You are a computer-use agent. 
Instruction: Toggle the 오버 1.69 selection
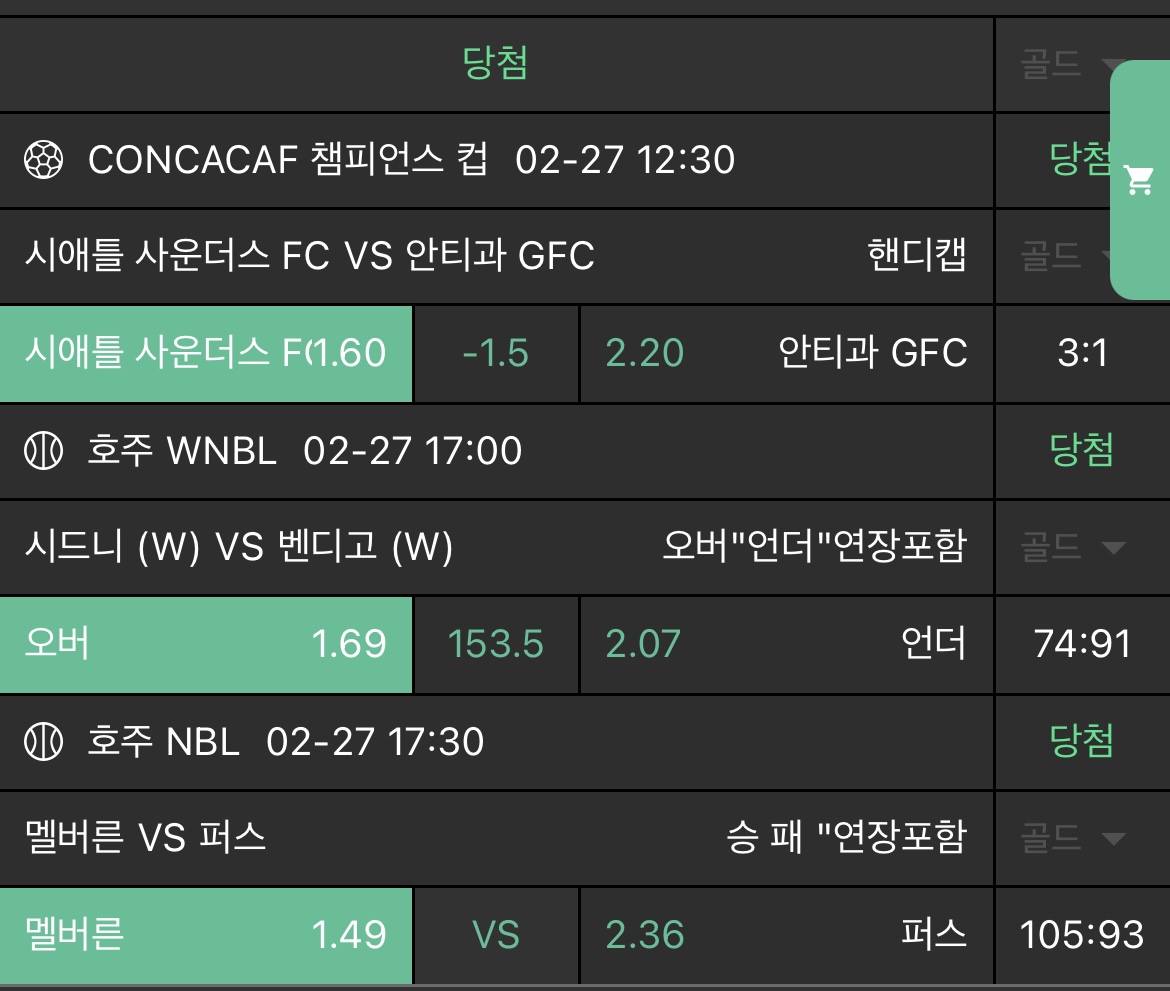tap(206, 645)
